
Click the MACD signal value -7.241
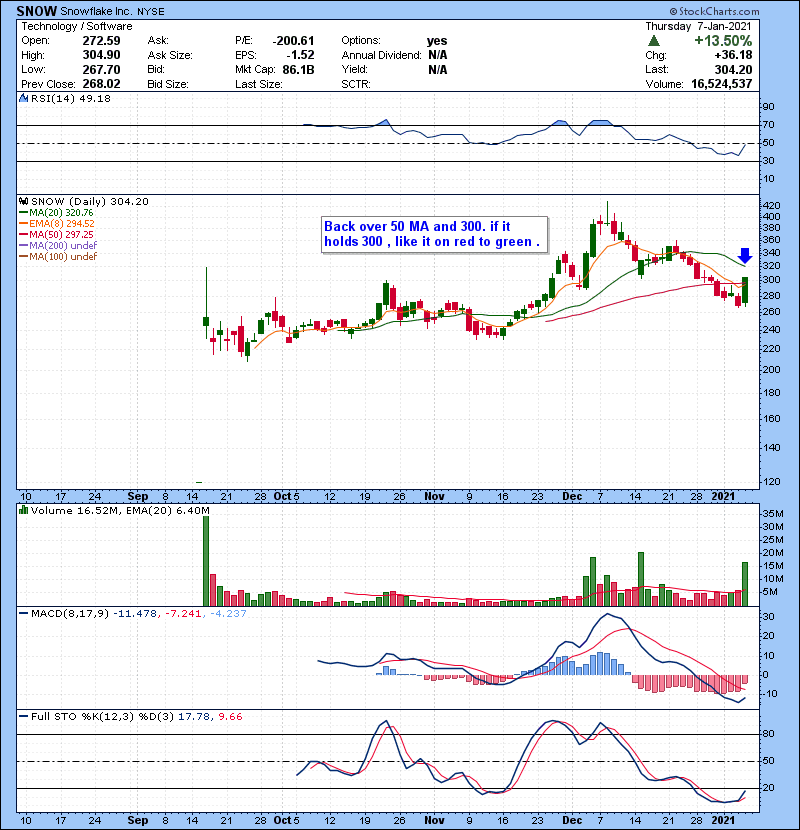[183, 614]
